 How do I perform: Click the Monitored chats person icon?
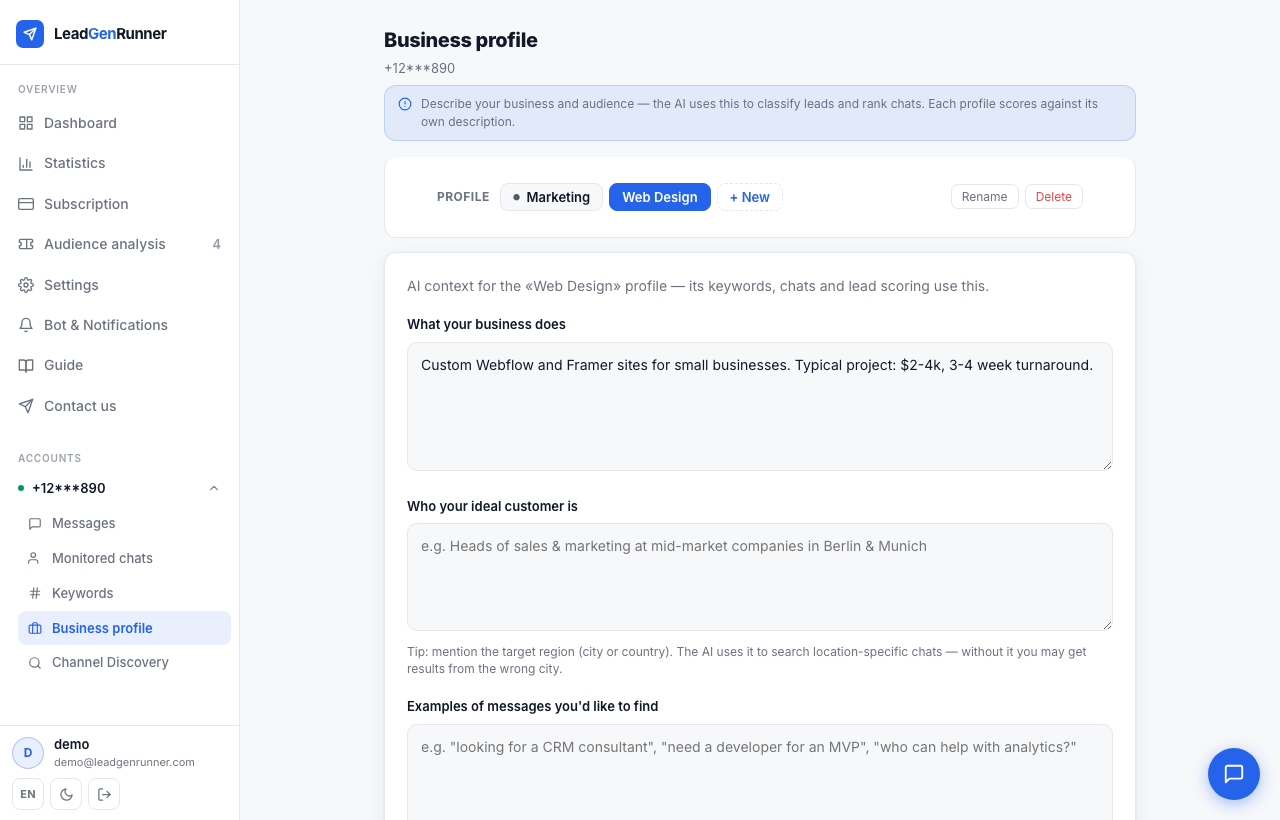click(35, 558)
